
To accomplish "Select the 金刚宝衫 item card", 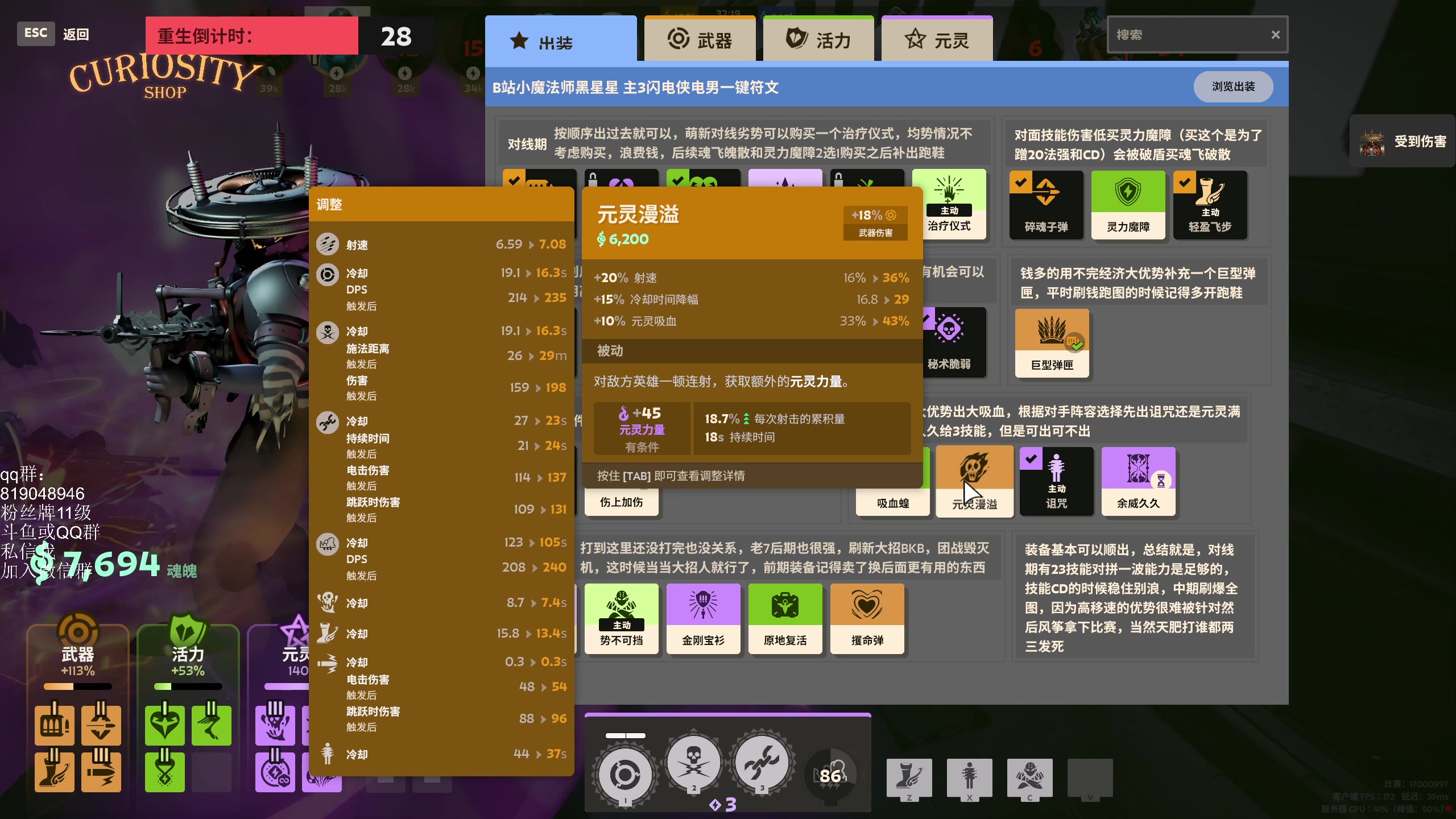I will coord(703,619).
